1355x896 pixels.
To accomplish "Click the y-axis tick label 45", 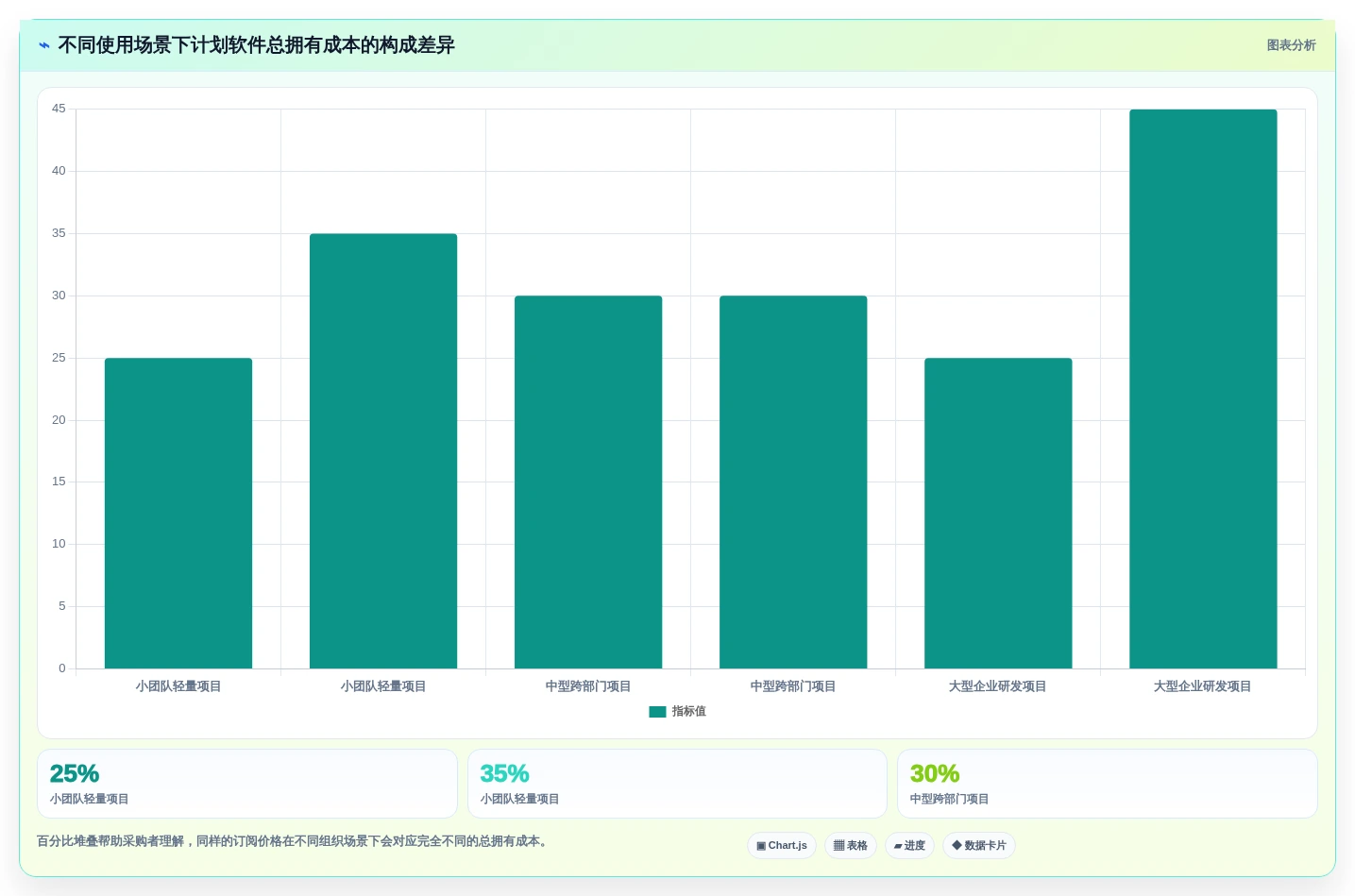I will pyautogui.click(x=59, y=110).
